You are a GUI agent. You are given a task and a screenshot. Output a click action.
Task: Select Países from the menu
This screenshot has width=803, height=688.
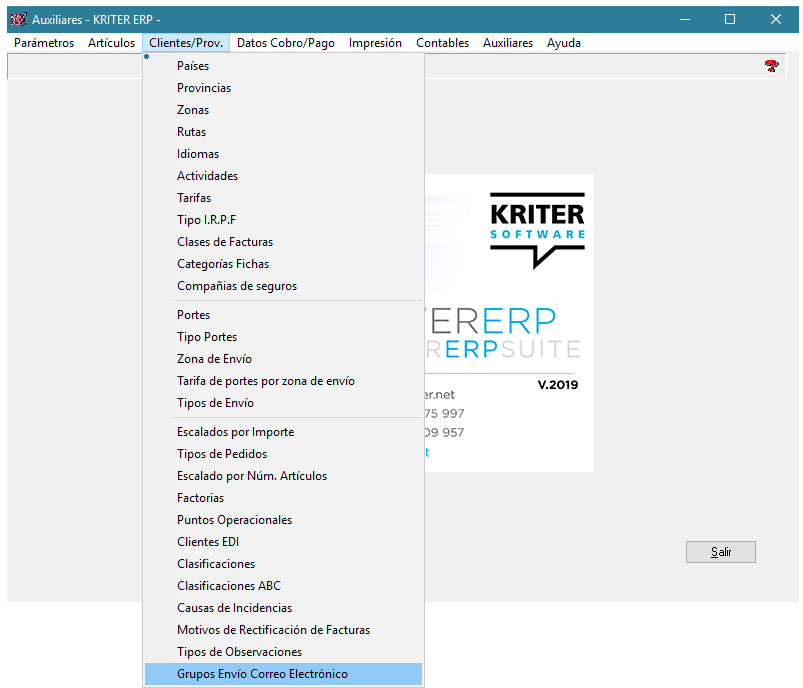283,66
